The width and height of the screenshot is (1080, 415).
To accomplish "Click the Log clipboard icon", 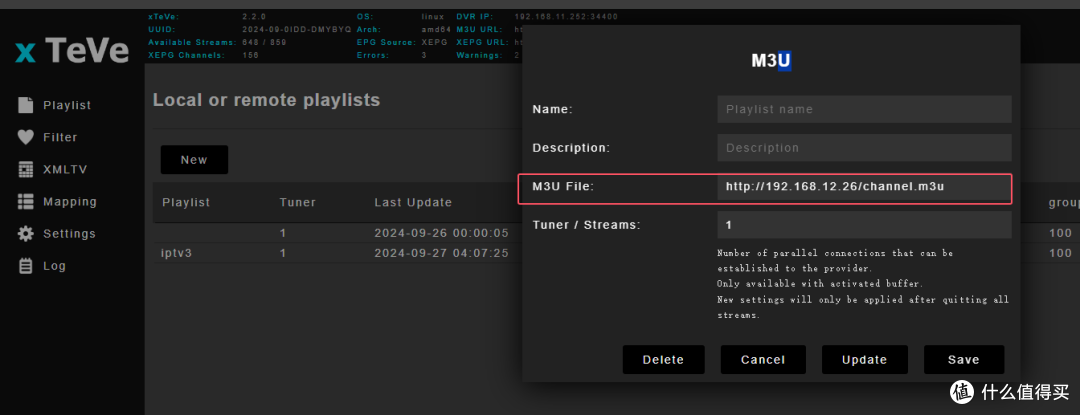I will point(25,266).
